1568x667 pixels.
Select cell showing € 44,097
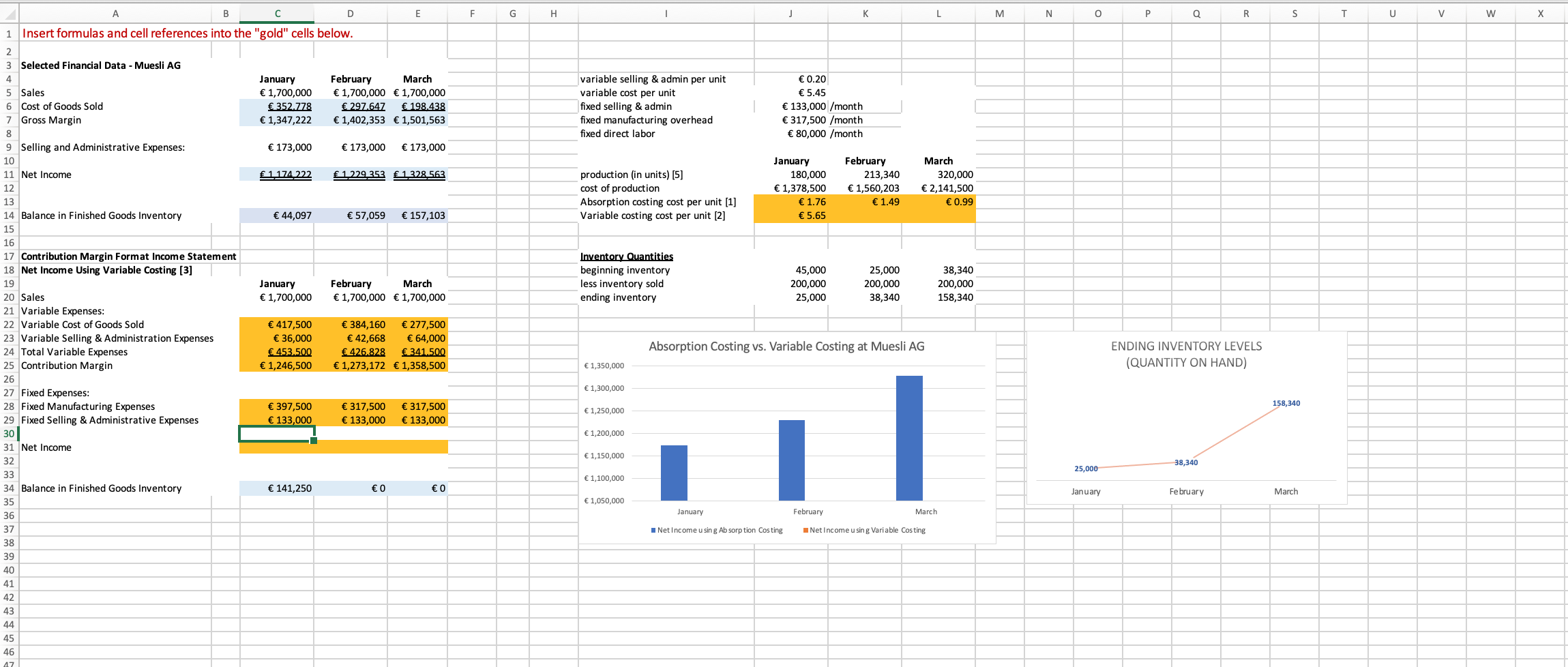(277, 216)
